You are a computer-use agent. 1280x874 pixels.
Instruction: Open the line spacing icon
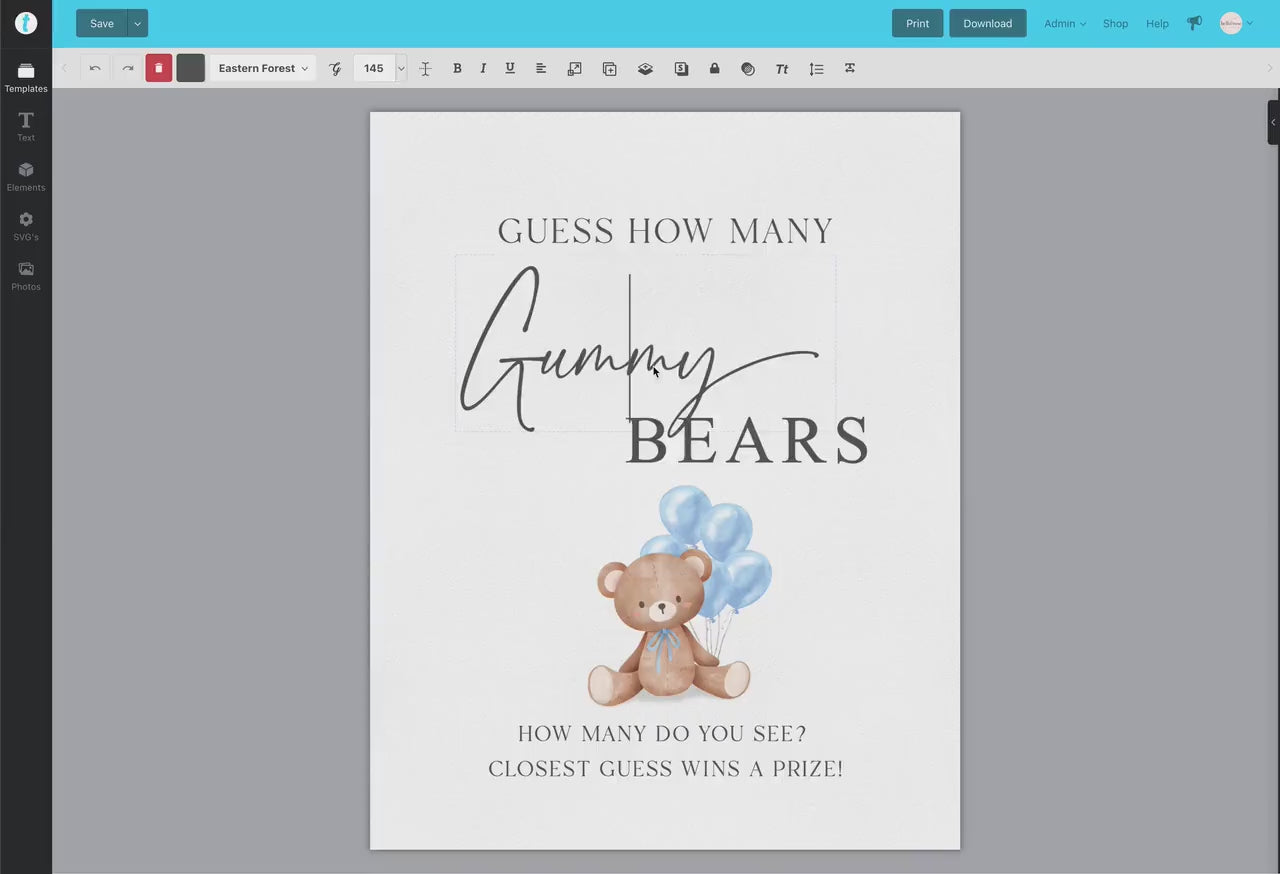pyautogui.click(x=816, y=69)
